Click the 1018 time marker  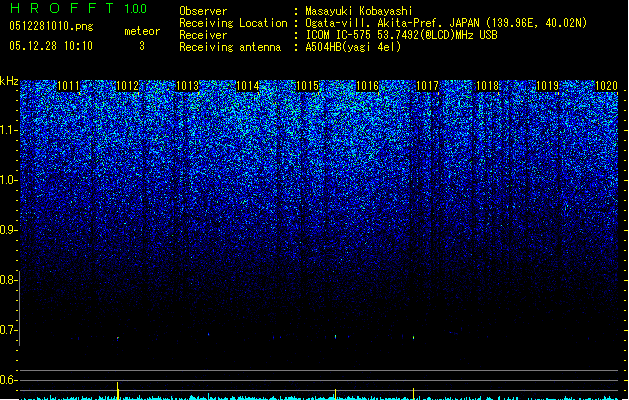coord(487,86)
